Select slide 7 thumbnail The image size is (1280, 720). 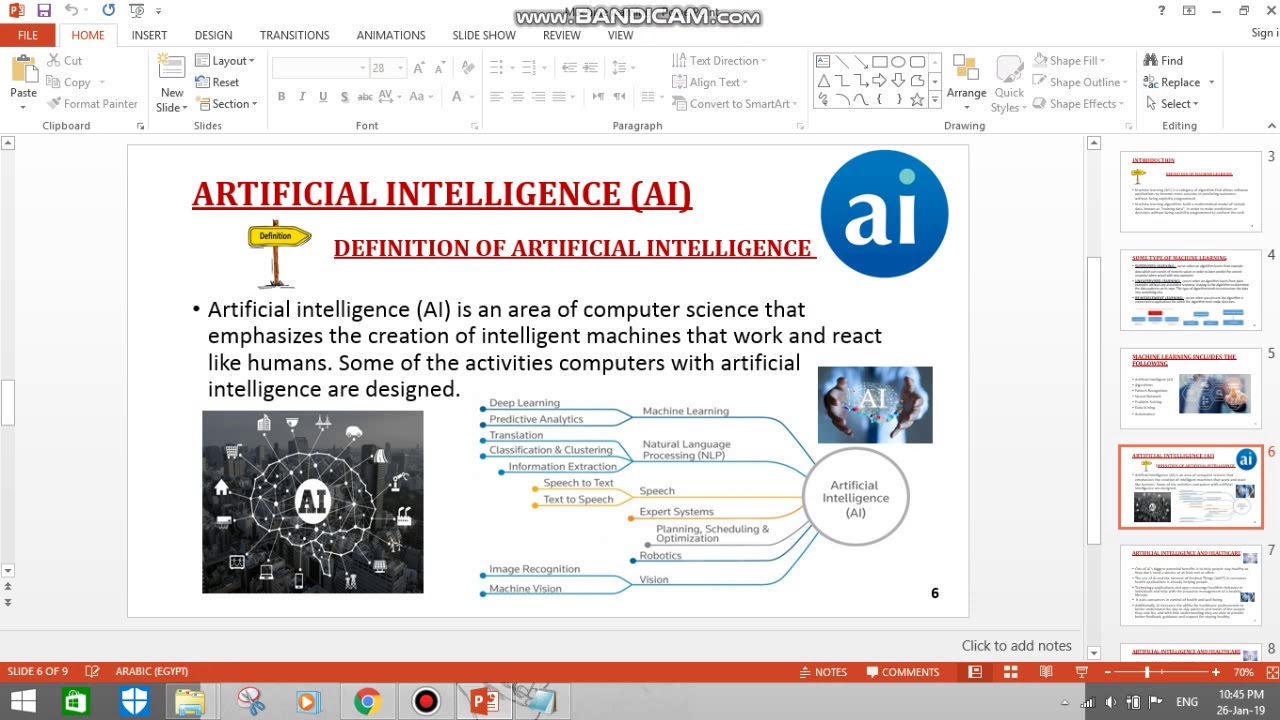pos(1191,585)
